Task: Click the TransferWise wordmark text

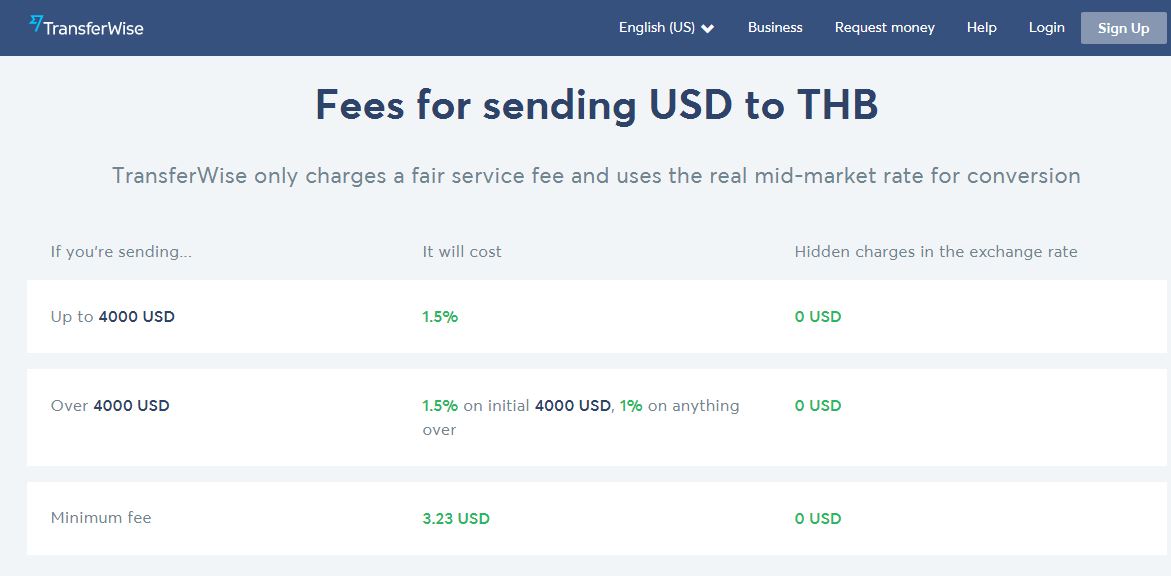Action: [x=93, y=28]
